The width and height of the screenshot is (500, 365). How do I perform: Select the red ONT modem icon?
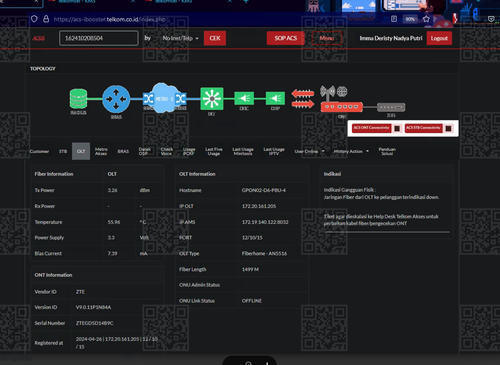pos(342,107)
